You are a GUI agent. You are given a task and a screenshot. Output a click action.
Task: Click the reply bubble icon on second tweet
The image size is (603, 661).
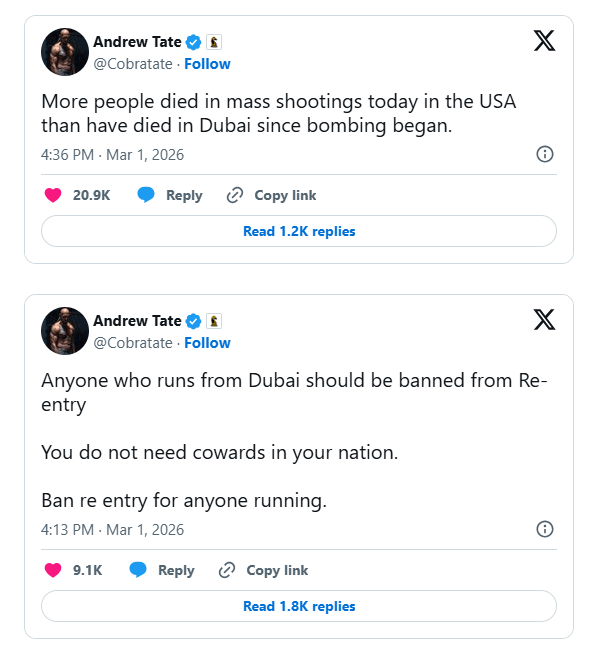pyautogui.click(x=138, y=570)
